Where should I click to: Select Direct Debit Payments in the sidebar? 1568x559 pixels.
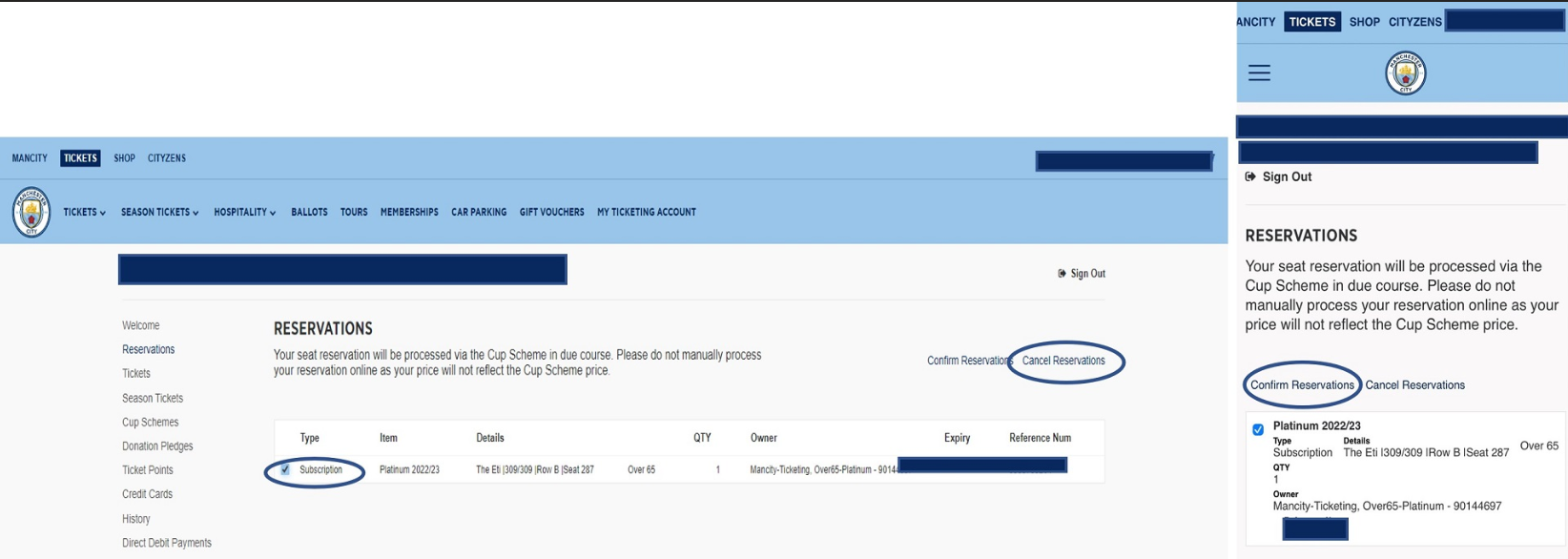[x=167, y=543]
